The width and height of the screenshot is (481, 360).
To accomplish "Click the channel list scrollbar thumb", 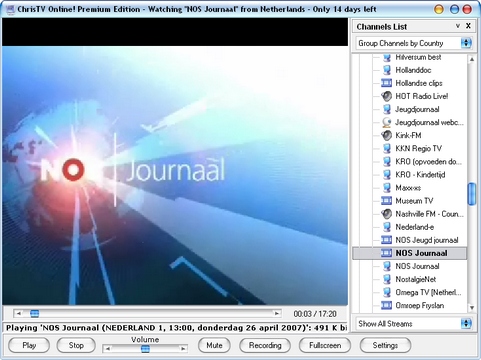I will tap(472, 194).
